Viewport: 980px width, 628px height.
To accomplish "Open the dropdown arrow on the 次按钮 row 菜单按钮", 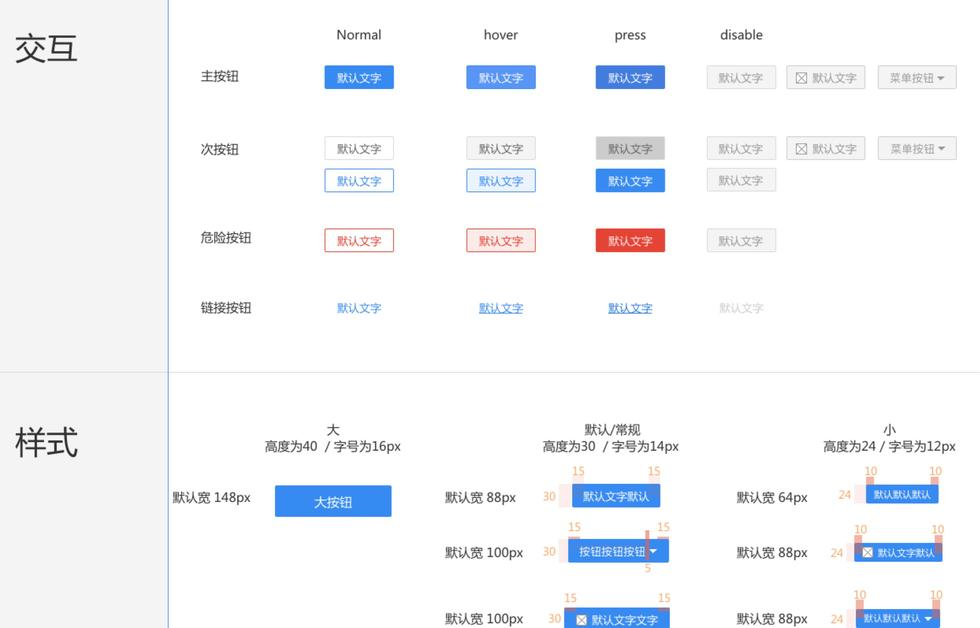I will pyautogui.click(x=941, y=149).
